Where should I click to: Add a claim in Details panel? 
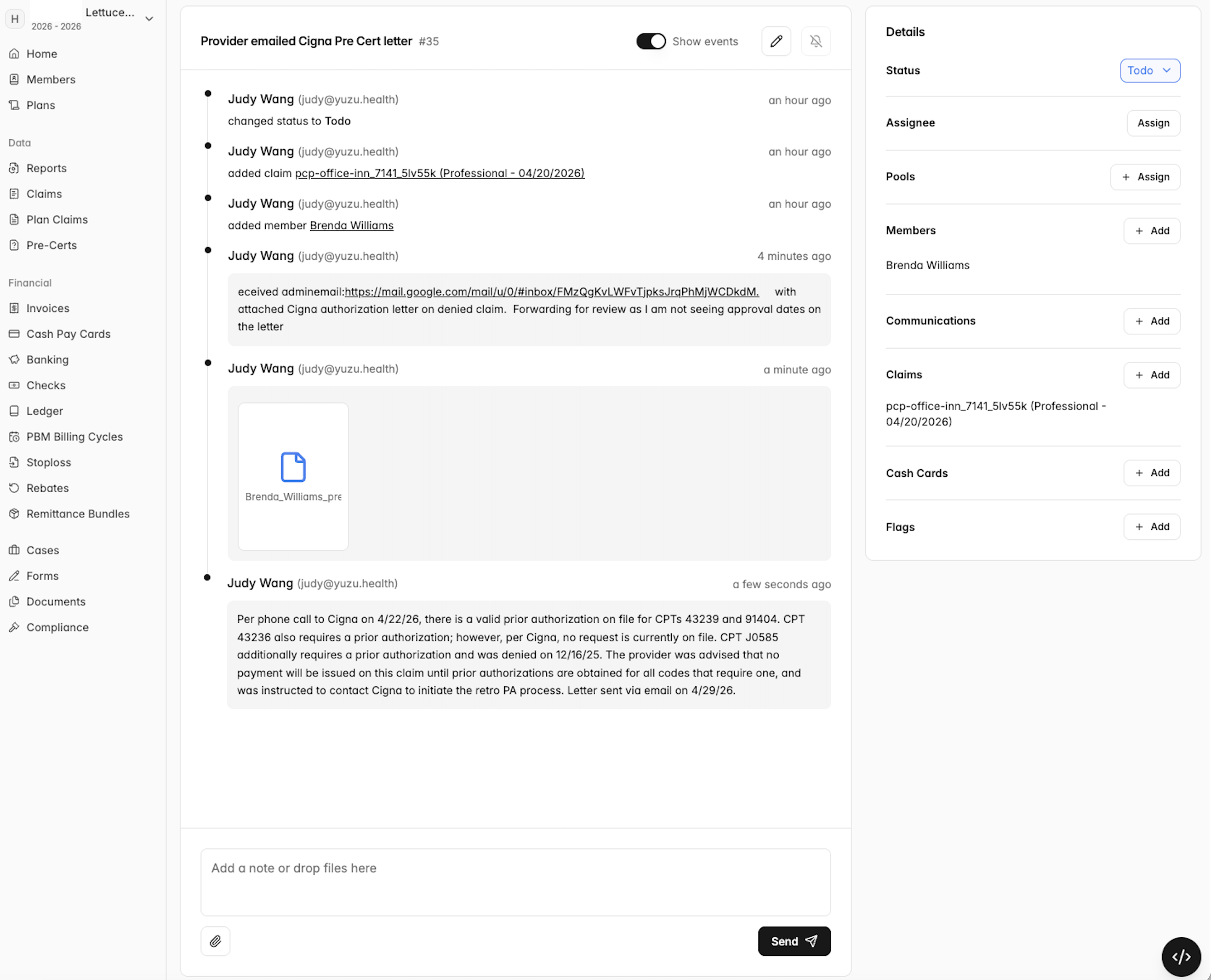(x=1151, y=375)
